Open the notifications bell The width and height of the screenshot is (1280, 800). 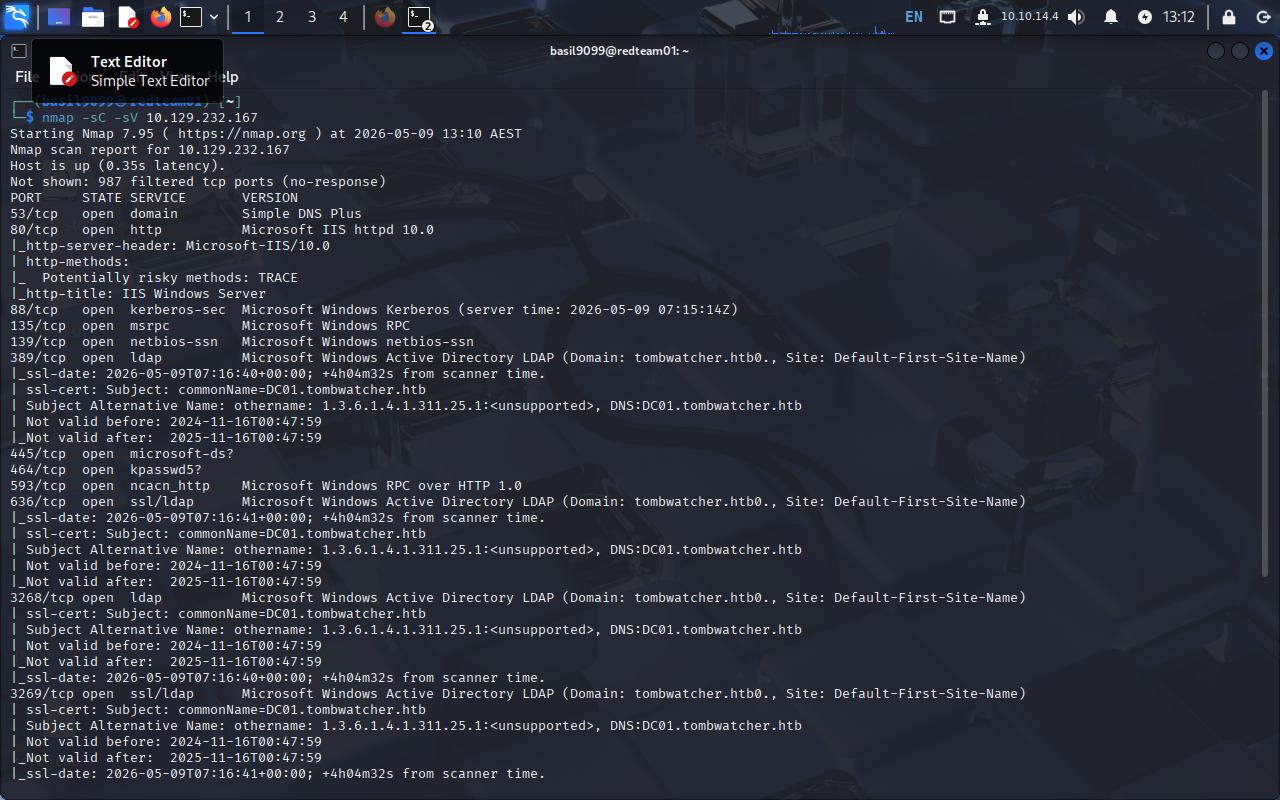click(x=1111, y=17)
